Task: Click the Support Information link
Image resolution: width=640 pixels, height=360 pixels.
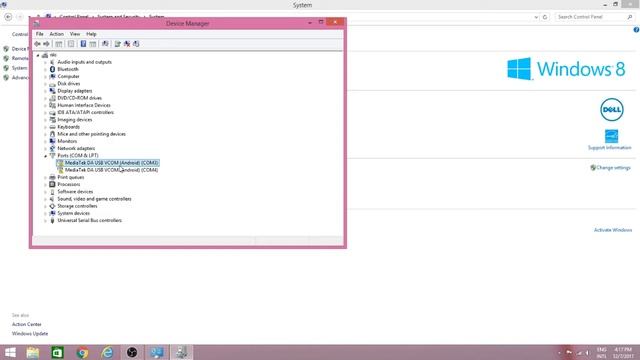Action: [609, 148]
